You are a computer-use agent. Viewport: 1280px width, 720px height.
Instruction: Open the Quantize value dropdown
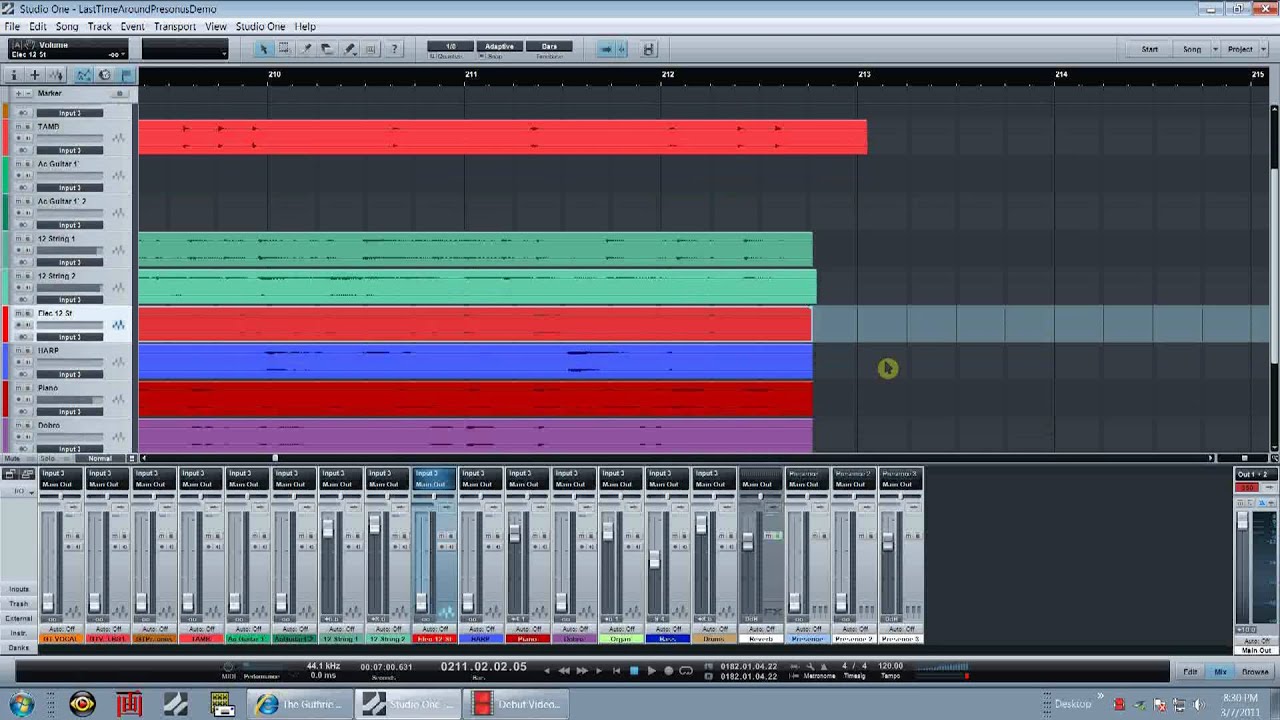[x=451, y=46]
